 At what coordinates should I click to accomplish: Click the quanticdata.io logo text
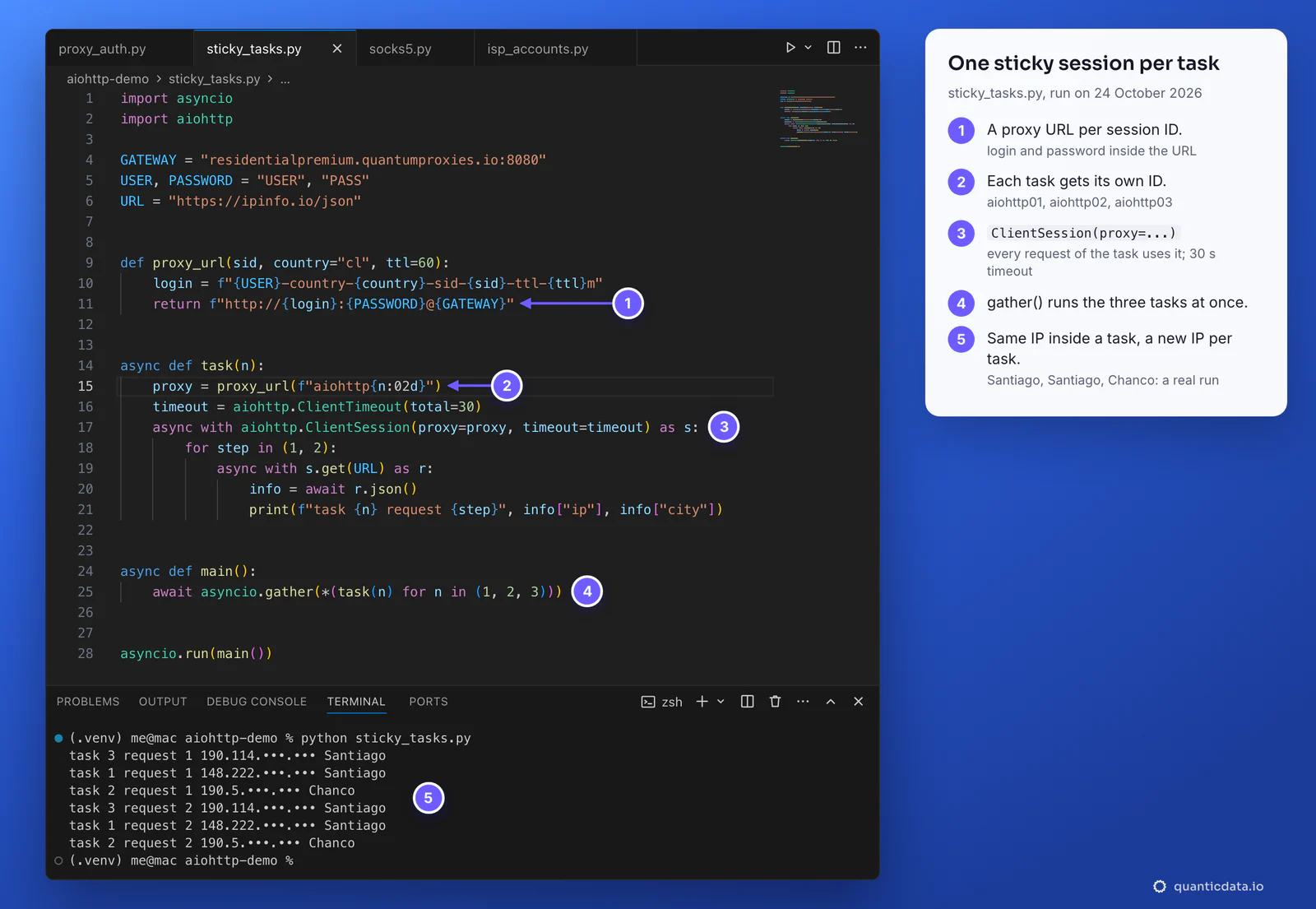[1218, 886]
